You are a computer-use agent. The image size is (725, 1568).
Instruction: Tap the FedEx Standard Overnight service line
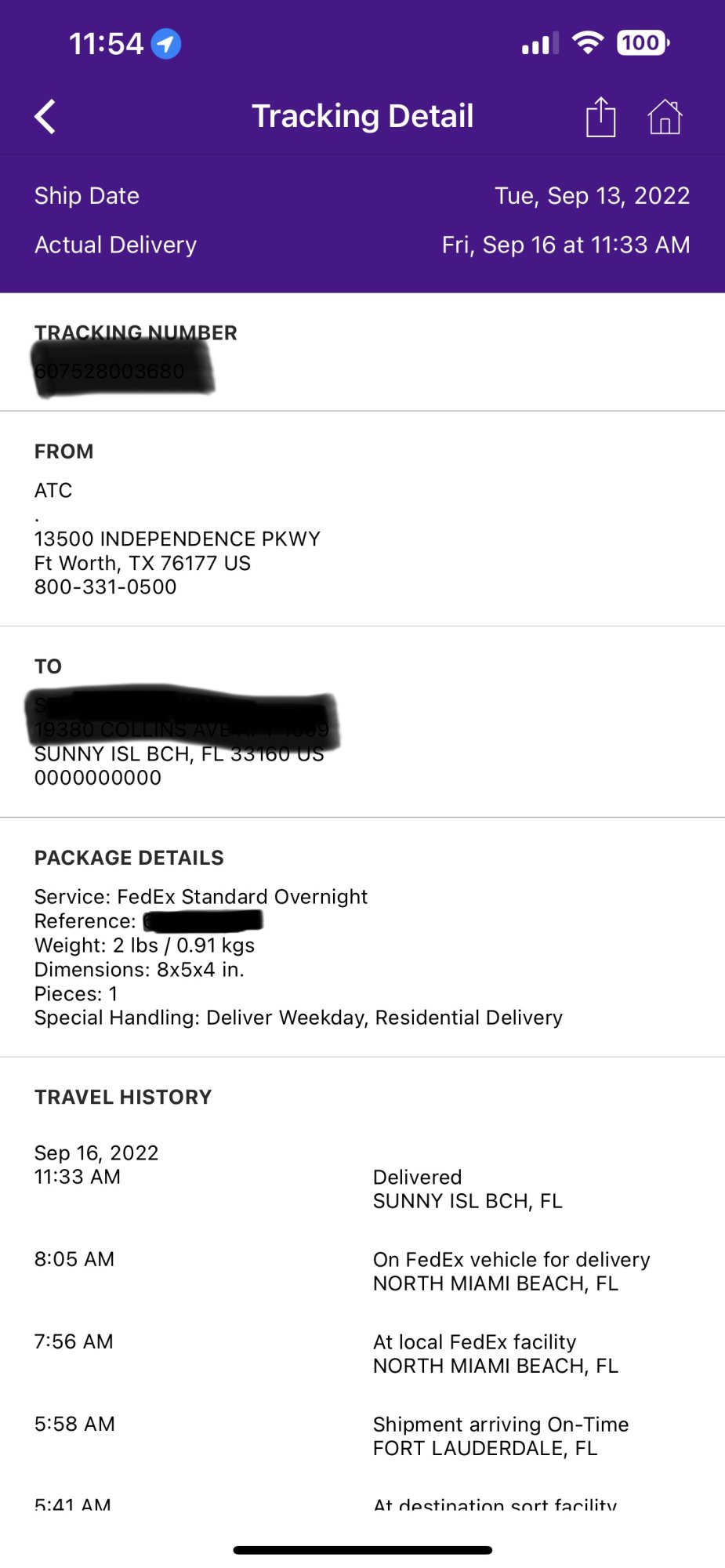[x=201, y=897]
